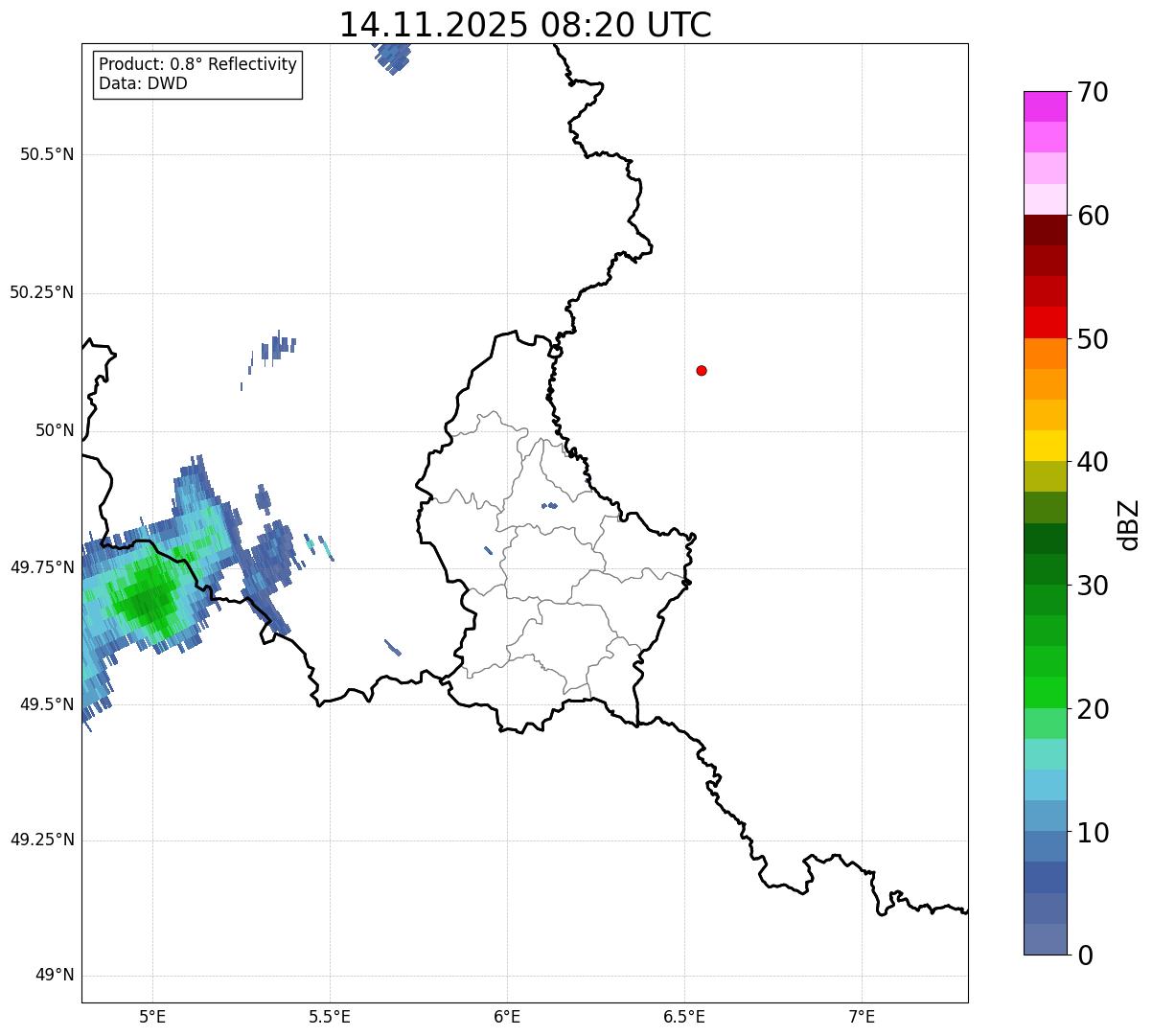Viewport: 1152px width, 1036px height.
Task: Click the "Product: 0.8° Reflectivity" text
Action: click(198, 64)
